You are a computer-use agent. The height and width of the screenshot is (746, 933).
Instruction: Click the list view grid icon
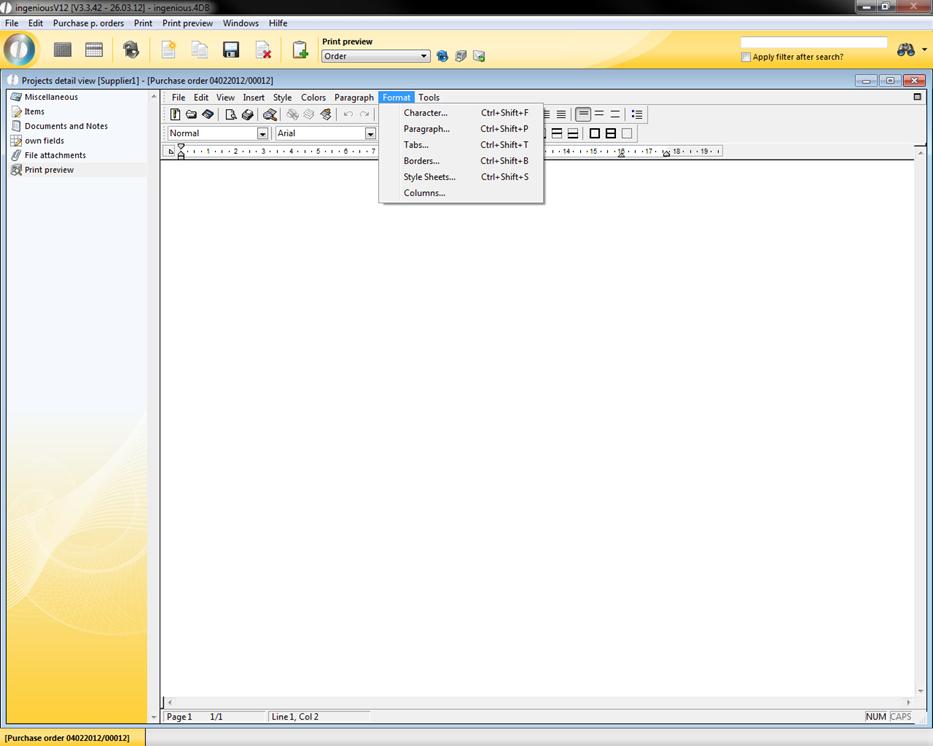tap(63, 50)
